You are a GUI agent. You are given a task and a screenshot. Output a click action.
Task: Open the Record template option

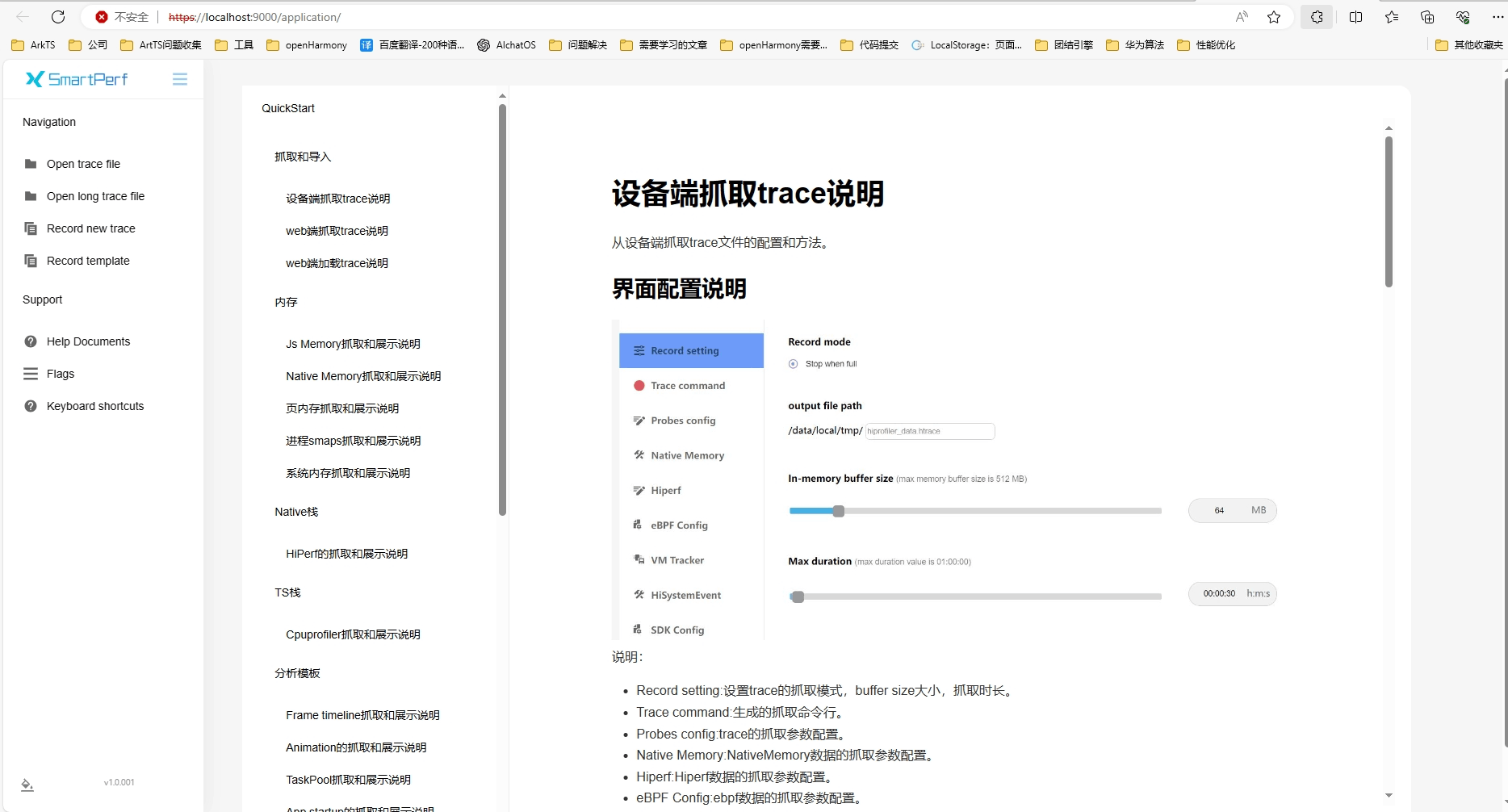88,261
